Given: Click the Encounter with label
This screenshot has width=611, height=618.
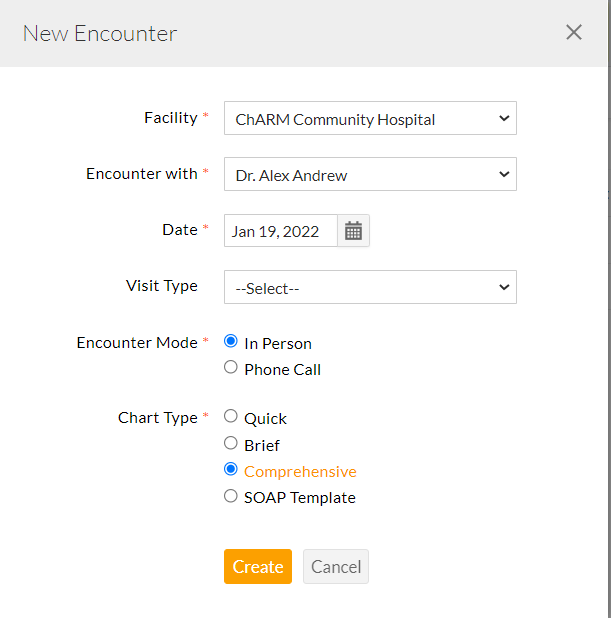Looking at the screenshot, I should (x=142, y=173).
